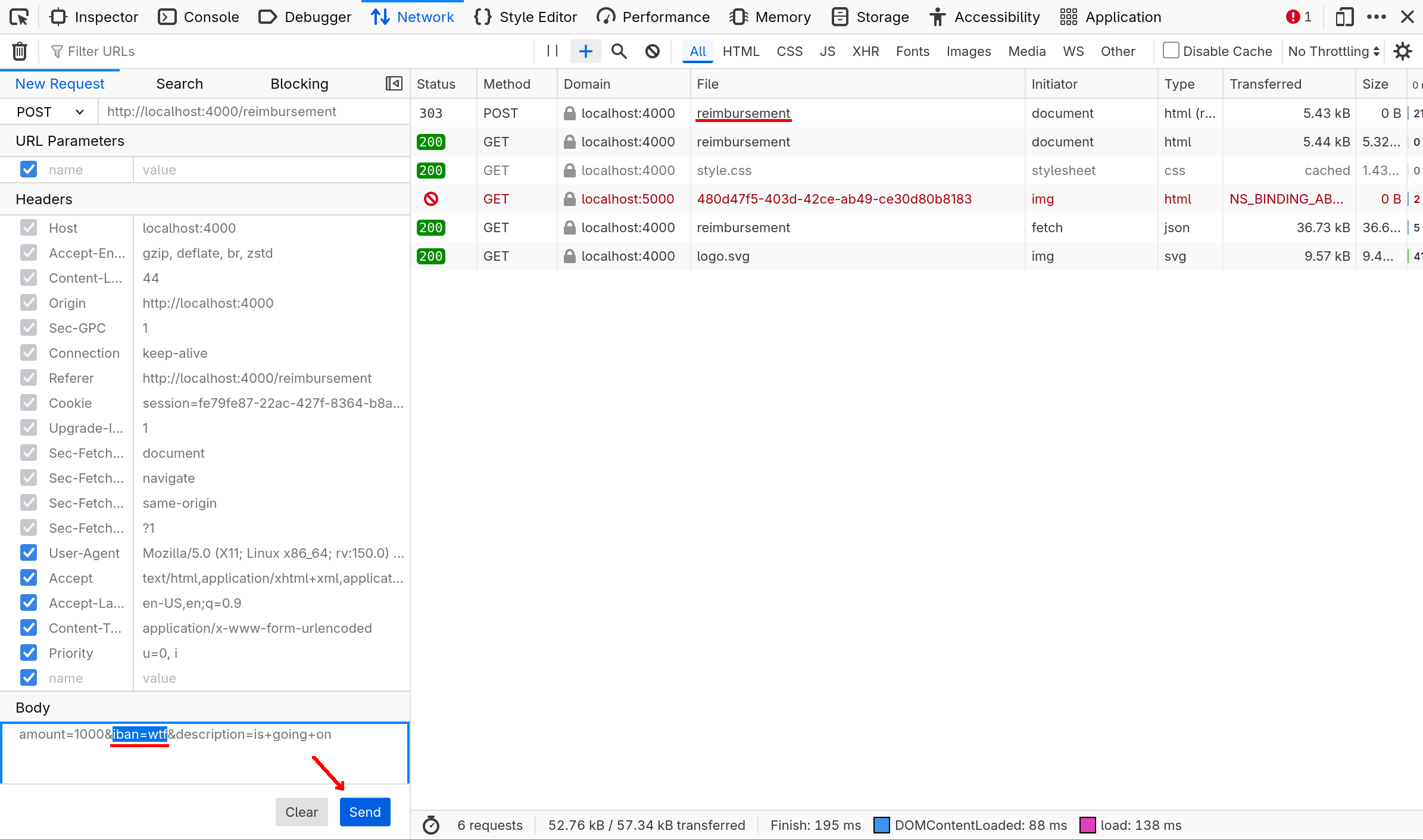Uncheck the Accept header checkbox
1423x840 pixels.
coord(29,578)
